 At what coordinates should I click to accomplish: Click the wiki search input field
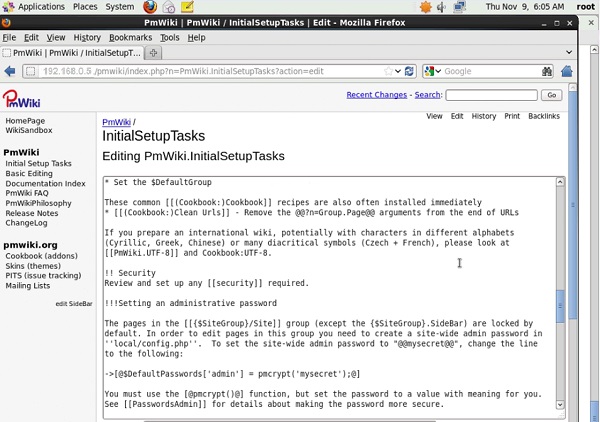click(491, 95)
